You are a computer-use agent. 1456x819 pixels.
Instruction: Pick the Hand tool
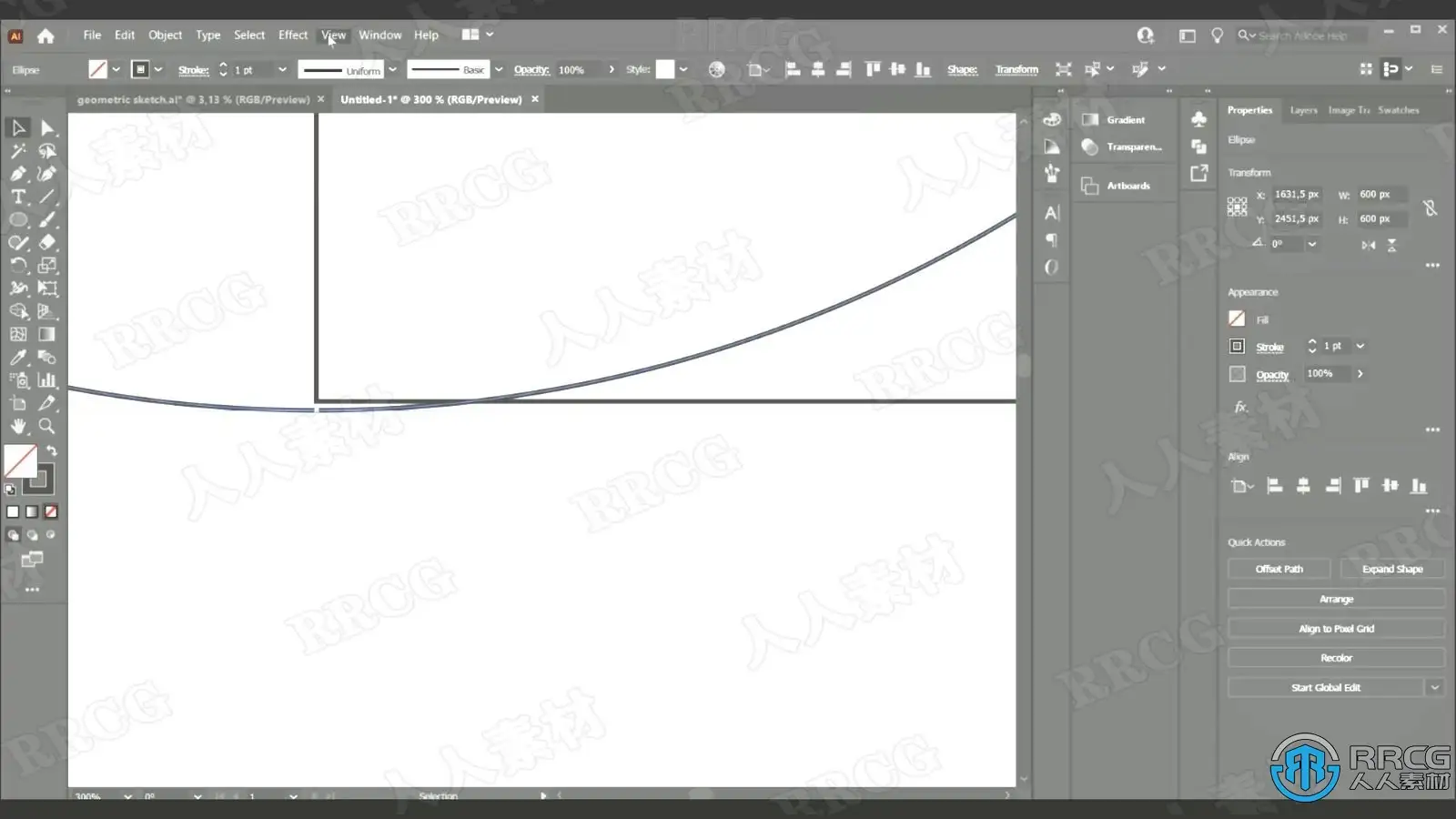coord(18,426)
